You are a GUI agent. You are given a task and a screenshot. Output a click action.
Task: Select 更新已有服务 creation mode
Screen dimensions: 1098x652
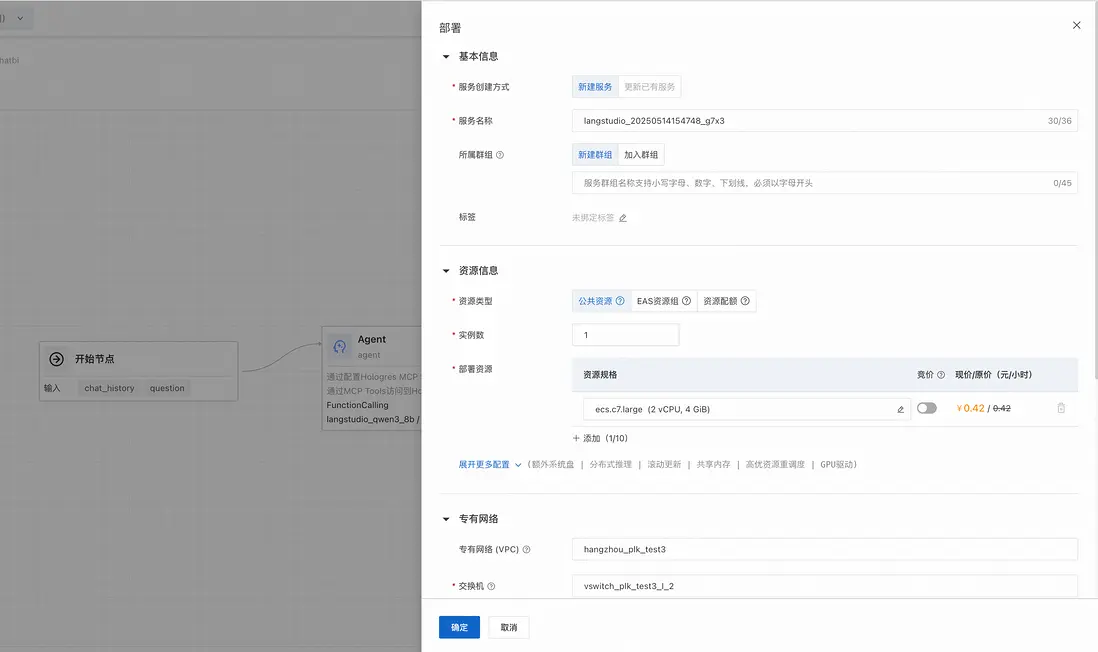(650, 87)
